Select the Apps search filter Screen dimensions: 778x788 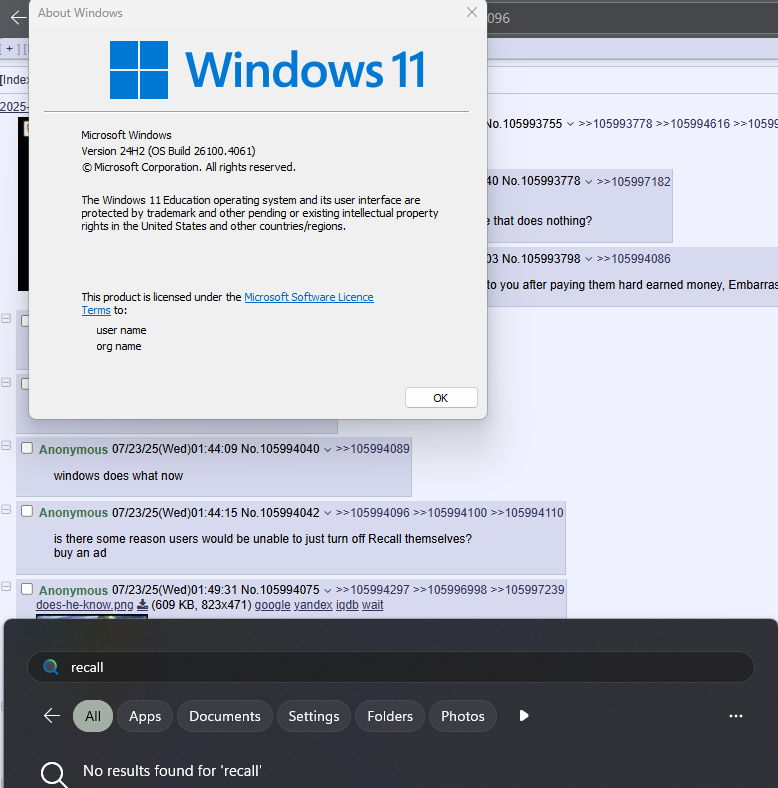coord(145,716)
